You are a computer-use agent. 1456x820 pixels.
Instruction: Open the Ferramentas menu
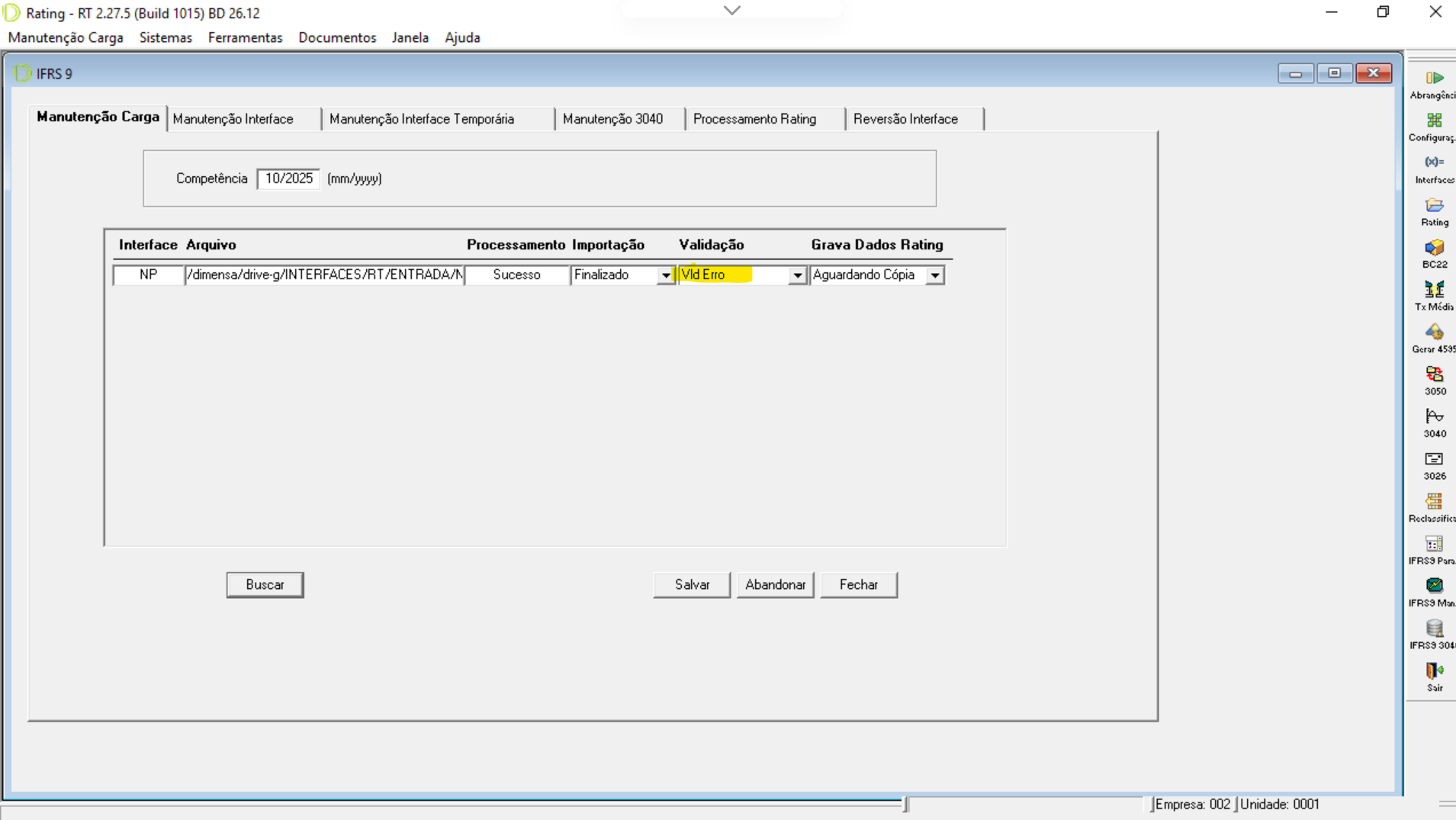pyautogui.click(x=245, y=37)
